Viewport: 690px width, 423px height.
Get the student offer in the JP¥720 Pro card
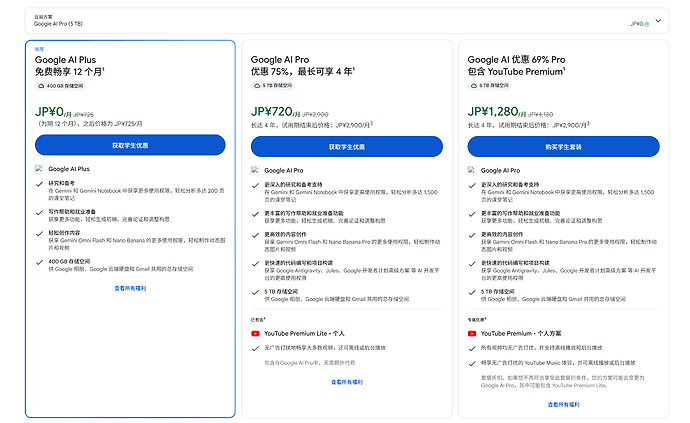click(x=347, y=147)
